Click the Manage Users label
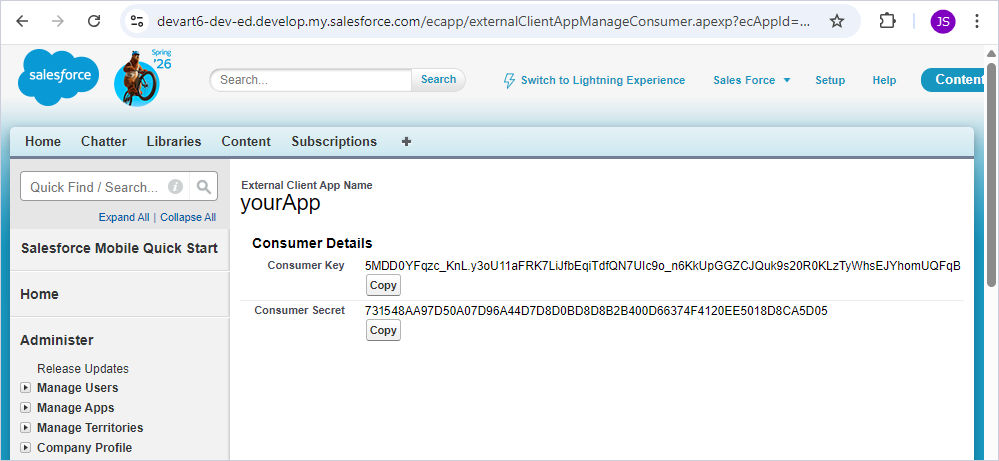 click(x=77, y=388)
